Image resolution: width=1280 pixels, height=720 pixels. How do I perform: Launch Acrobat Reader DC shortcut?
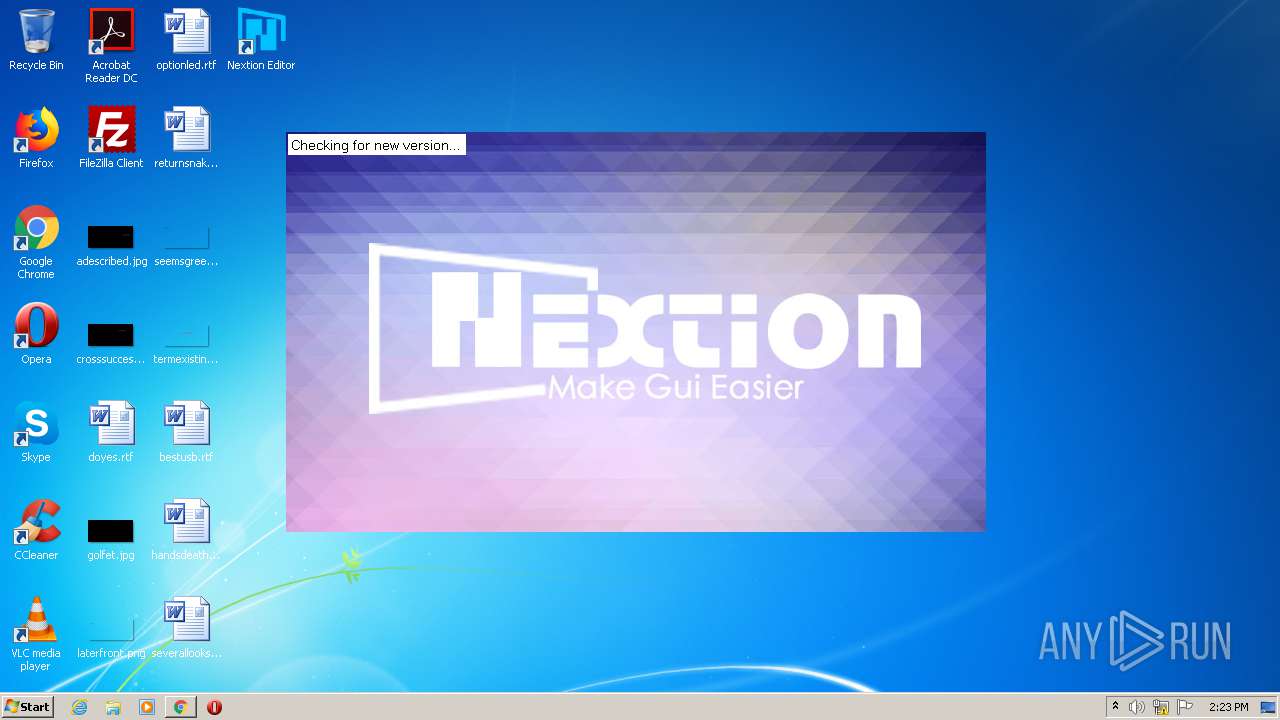(x=111, y=45)
